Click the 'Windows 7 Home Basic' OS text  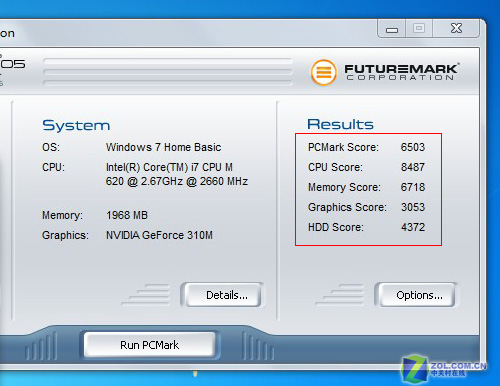[x=163, y=147]
